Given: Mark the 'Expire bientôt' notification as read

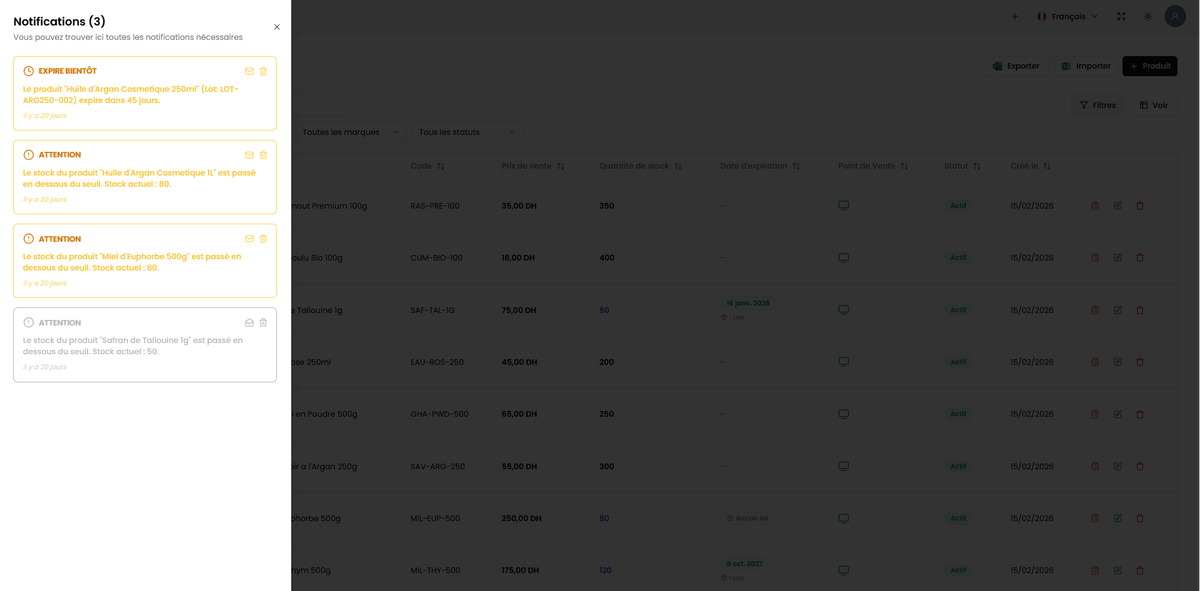Looking at the screenshot, I should pyautogui.click(x=249, y=71).
